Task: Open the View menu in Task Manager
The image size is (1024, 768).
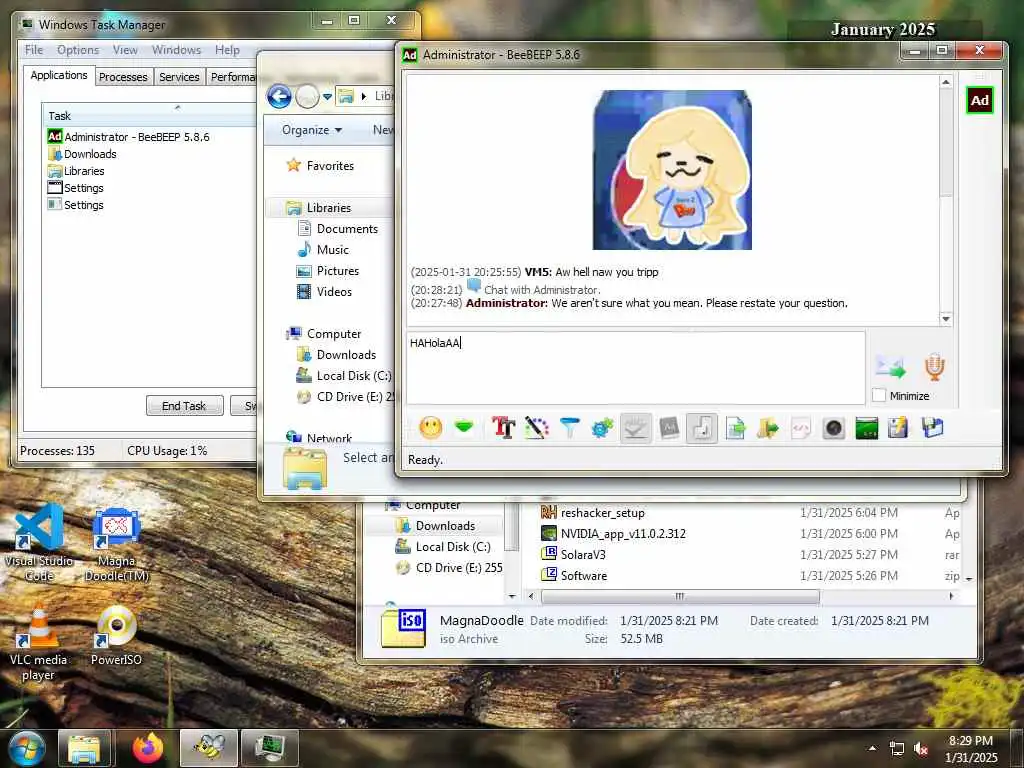Action: point(125,50)
